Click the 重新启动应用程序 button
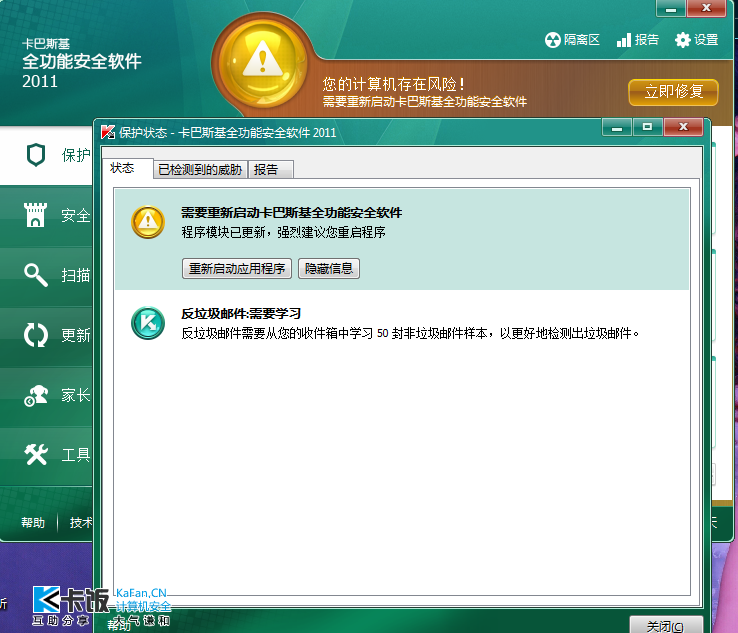738x633 pixels. 237,268
